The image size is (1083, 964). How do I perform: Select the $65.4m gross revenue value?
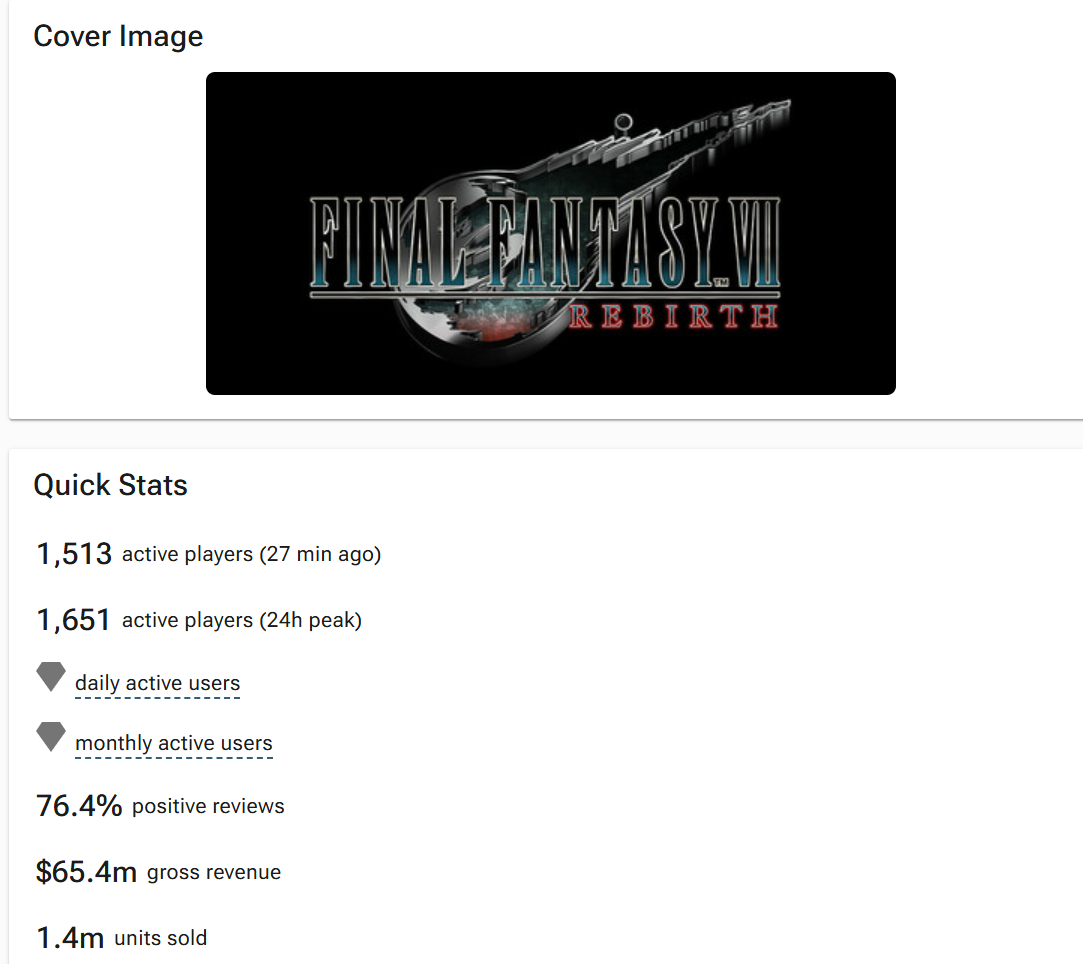click(86, 872)
